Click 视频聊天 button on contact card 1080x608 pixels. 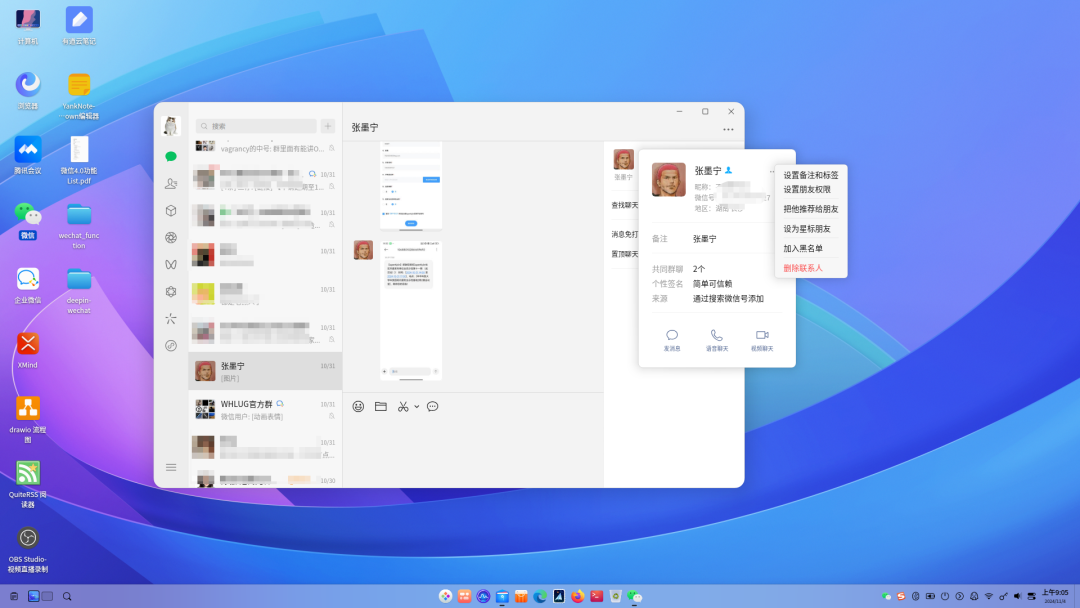pyautogui.click(x=762, y=340)
